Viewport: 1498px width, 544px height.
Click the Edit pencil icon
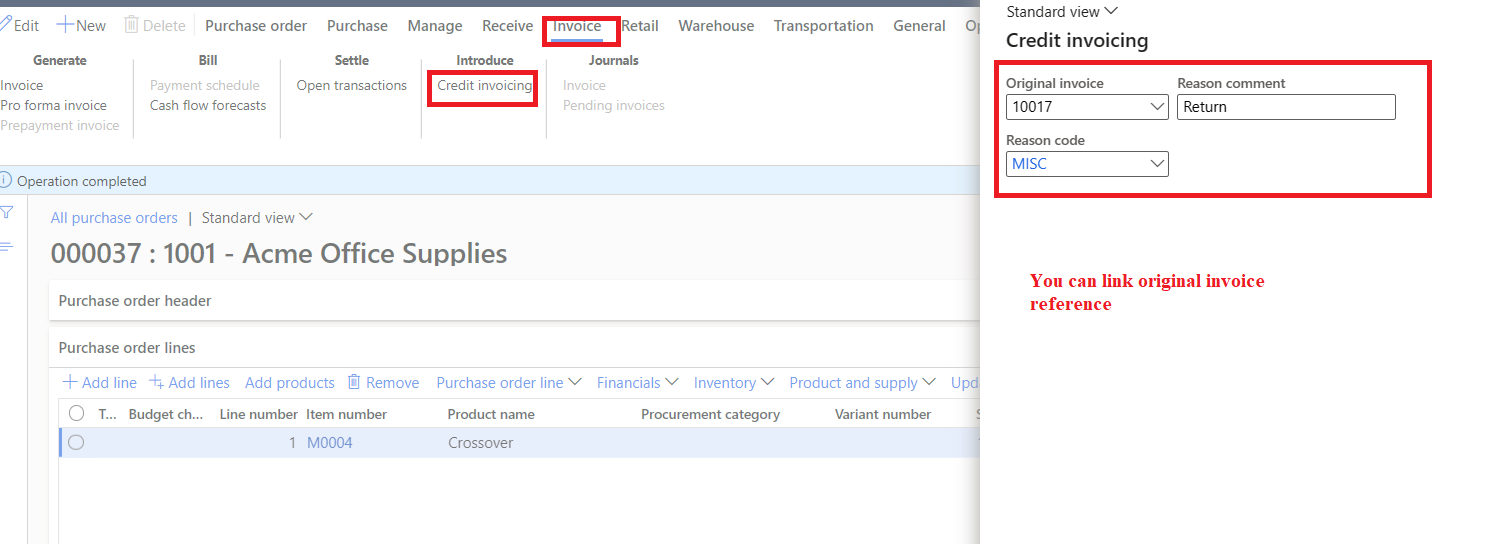coord(6,25)
